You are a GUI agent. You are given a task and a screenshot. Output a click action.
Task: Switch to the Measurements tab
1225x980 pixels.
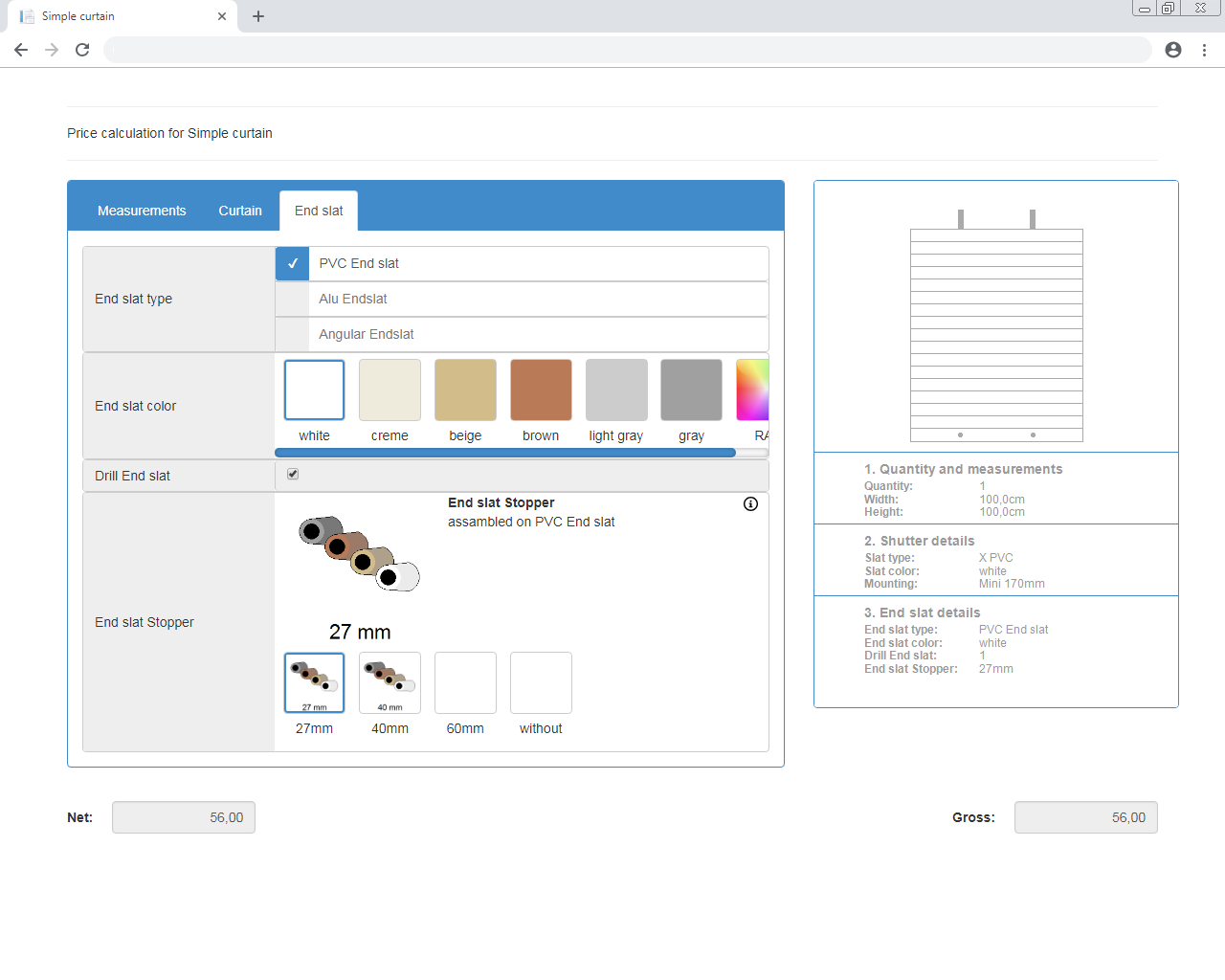tap(142, 211)
